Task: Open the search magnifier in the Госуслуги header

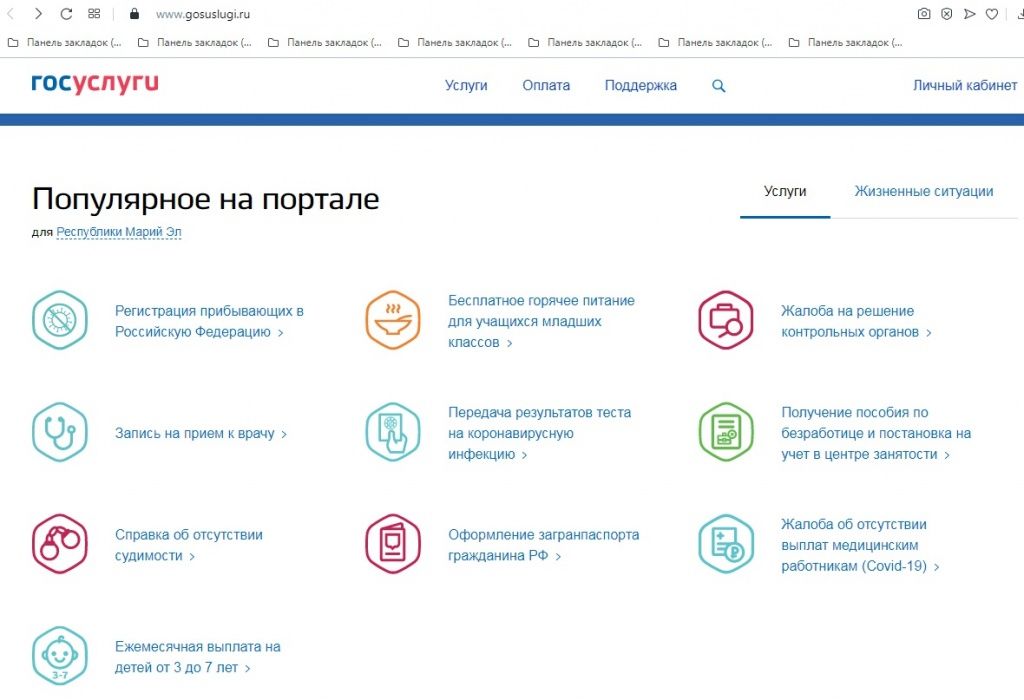Action: (718, 86)
